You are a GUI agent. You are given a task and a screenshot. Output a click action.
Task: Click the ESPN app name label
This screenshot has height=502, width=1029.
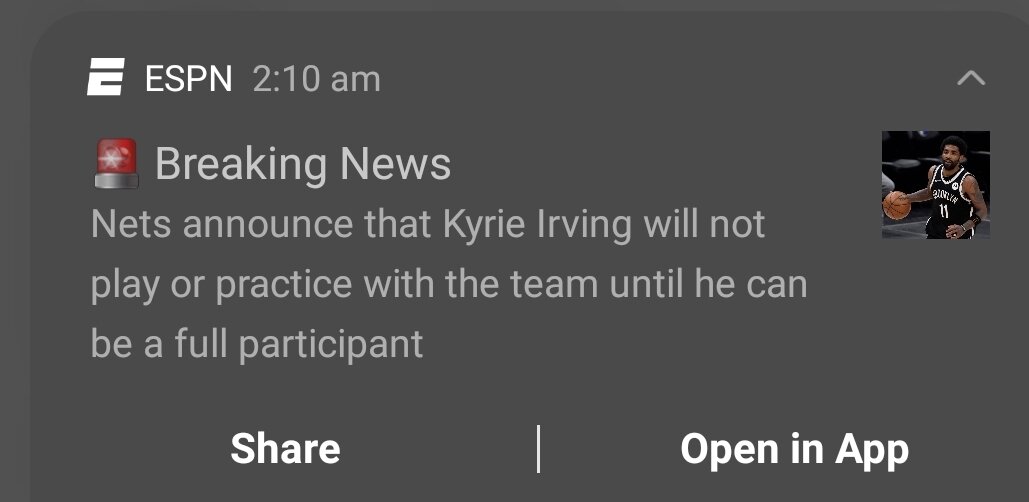(x=189, y=79)
